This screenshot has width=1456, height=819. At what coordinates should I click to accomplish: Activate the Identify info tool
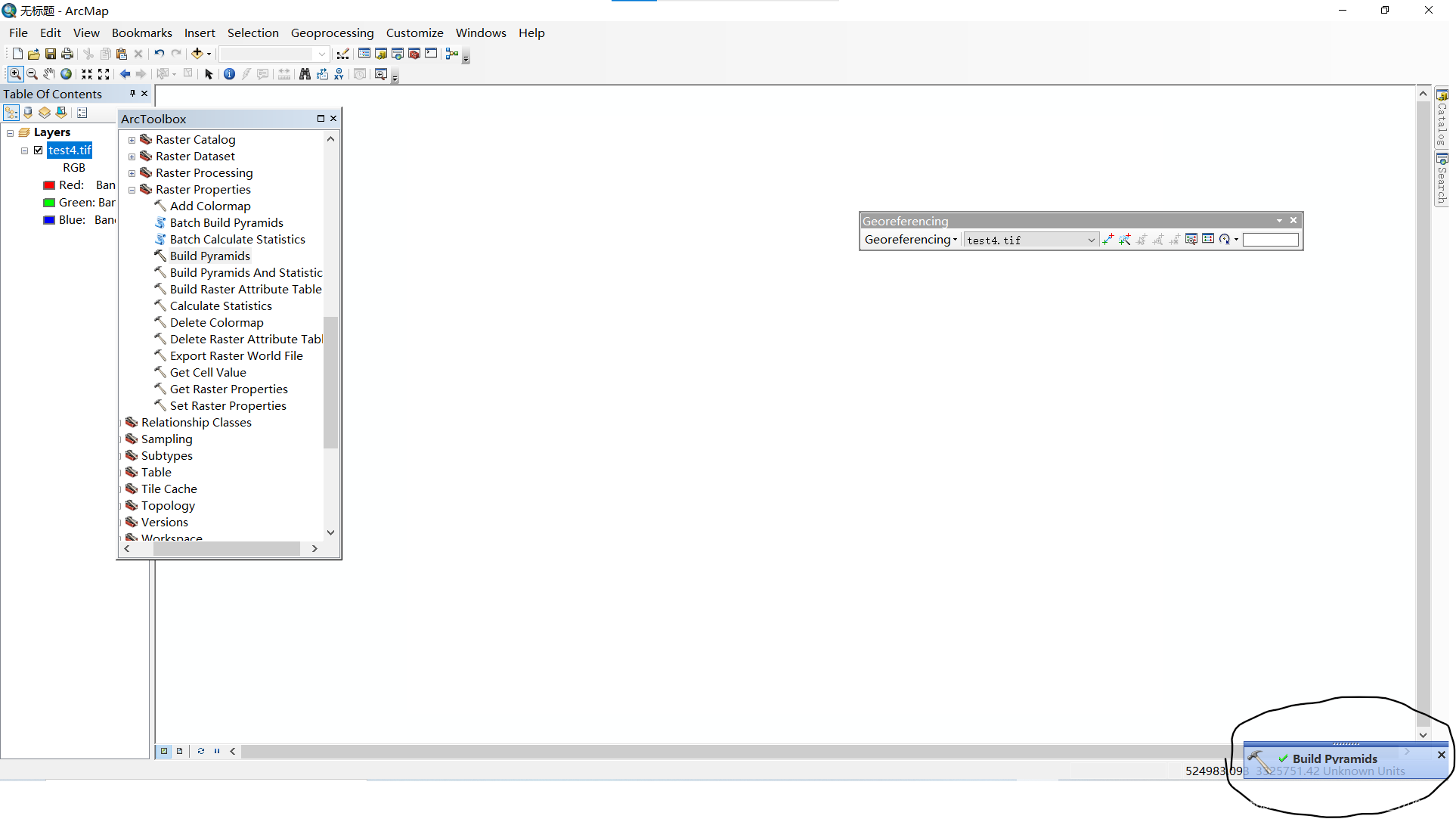point(229,74)
